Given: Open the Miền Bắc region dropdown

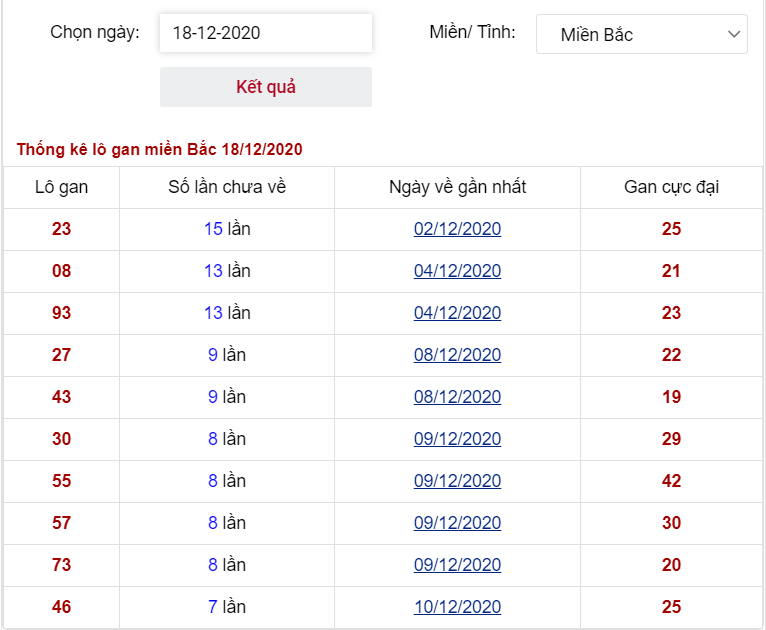Looking at the screenshot, I should pyautogui.click(x=641, y=34).
